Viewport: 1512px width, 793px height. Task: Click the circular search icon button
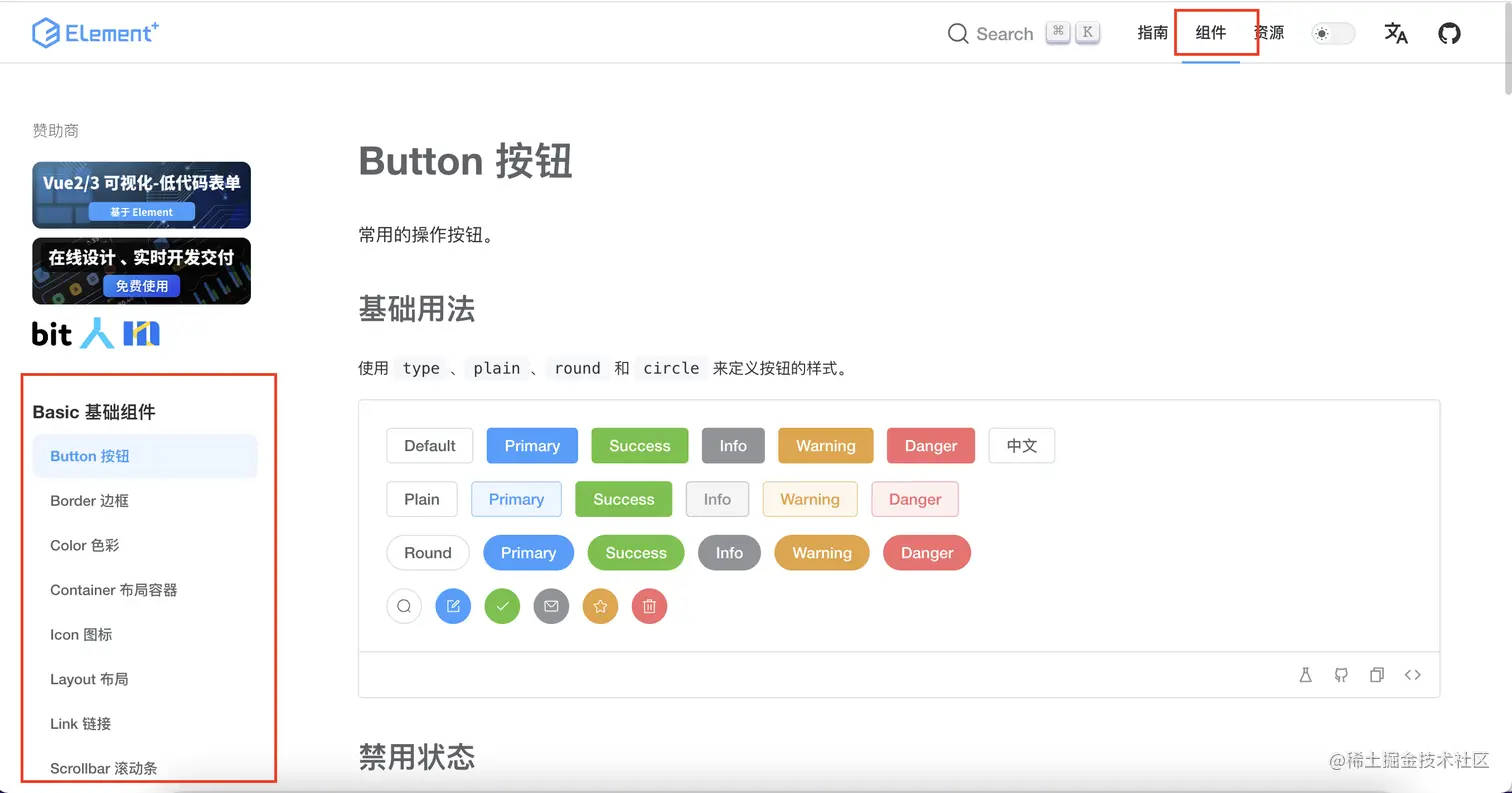tap(404, 606)
